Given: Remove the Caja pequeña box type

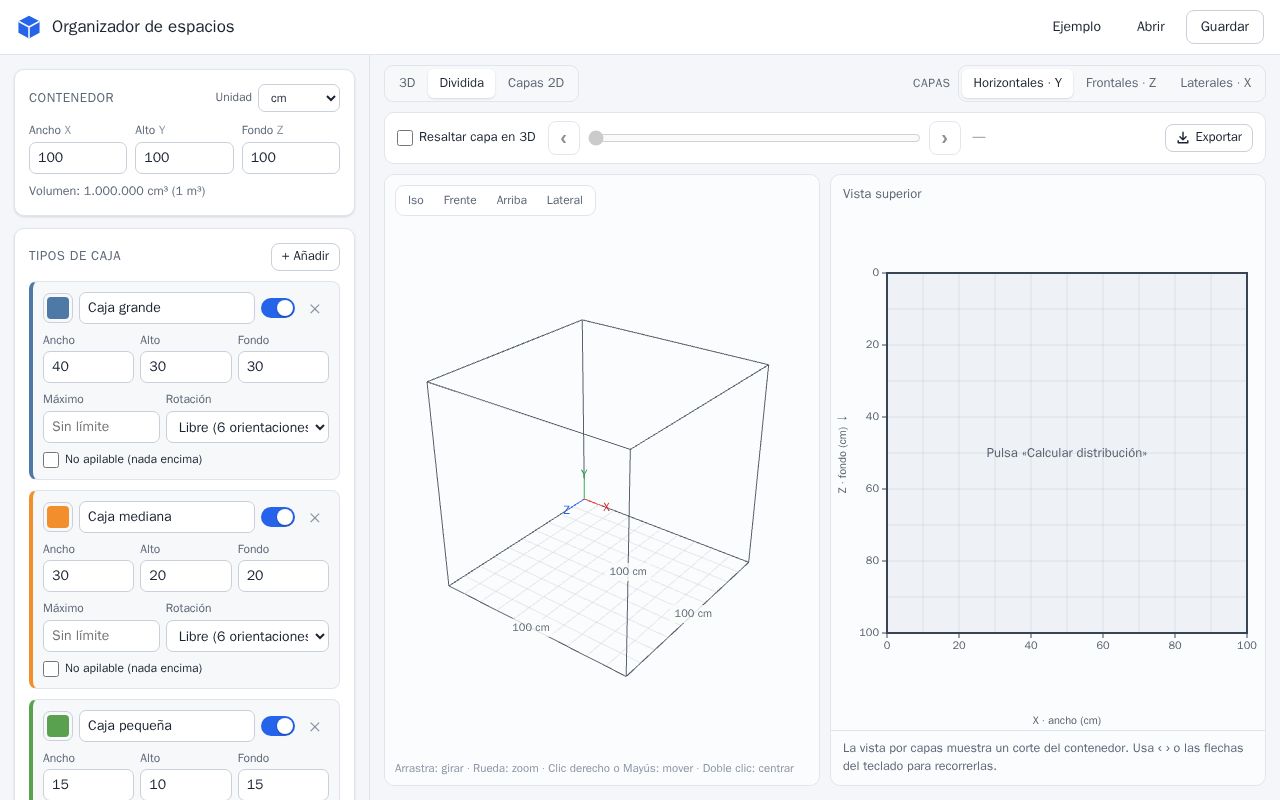Looking at the screenshot, I should 315,727.
